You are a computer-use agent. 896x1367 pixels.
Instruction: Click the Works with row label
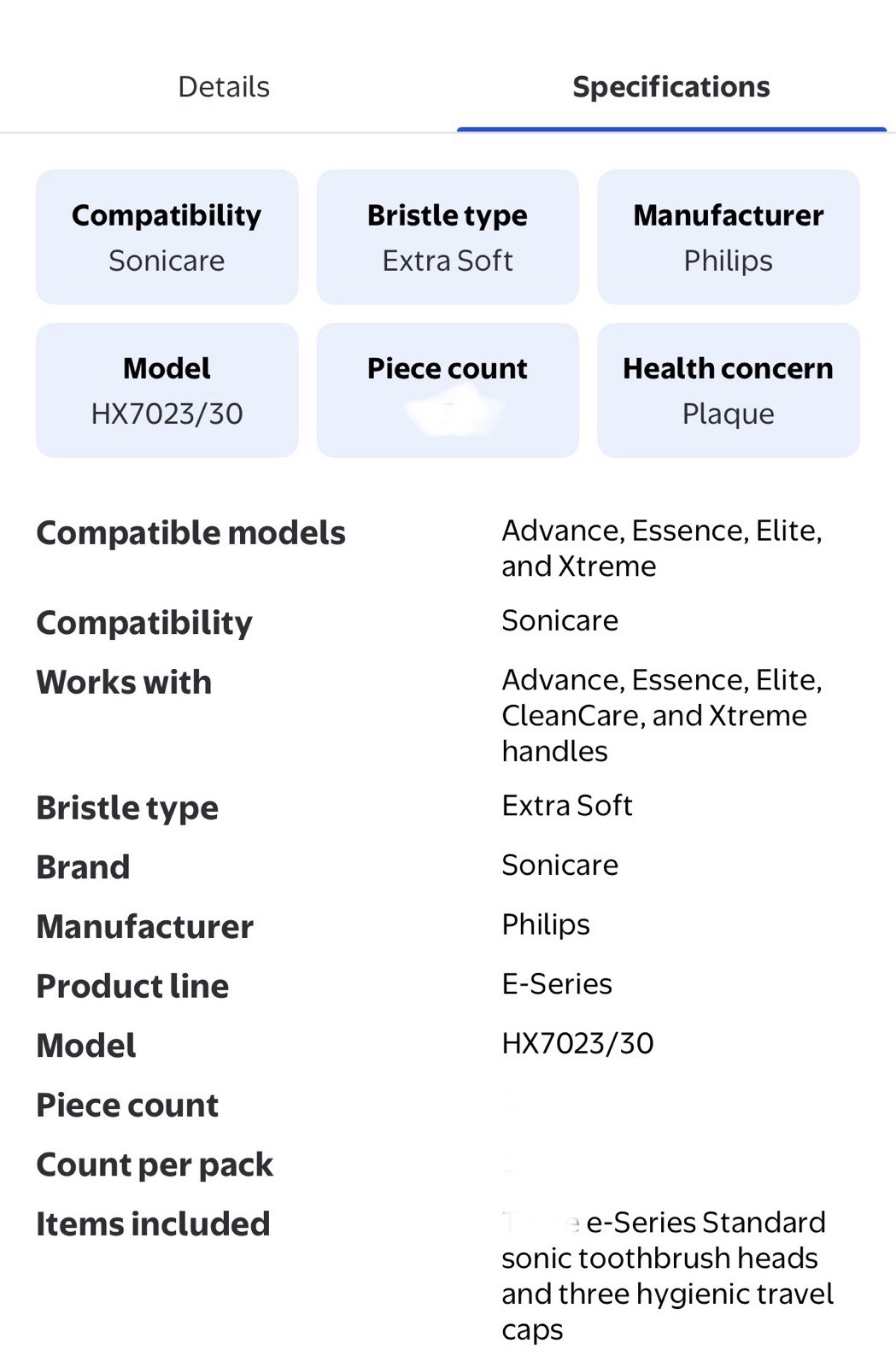[124, 682]
